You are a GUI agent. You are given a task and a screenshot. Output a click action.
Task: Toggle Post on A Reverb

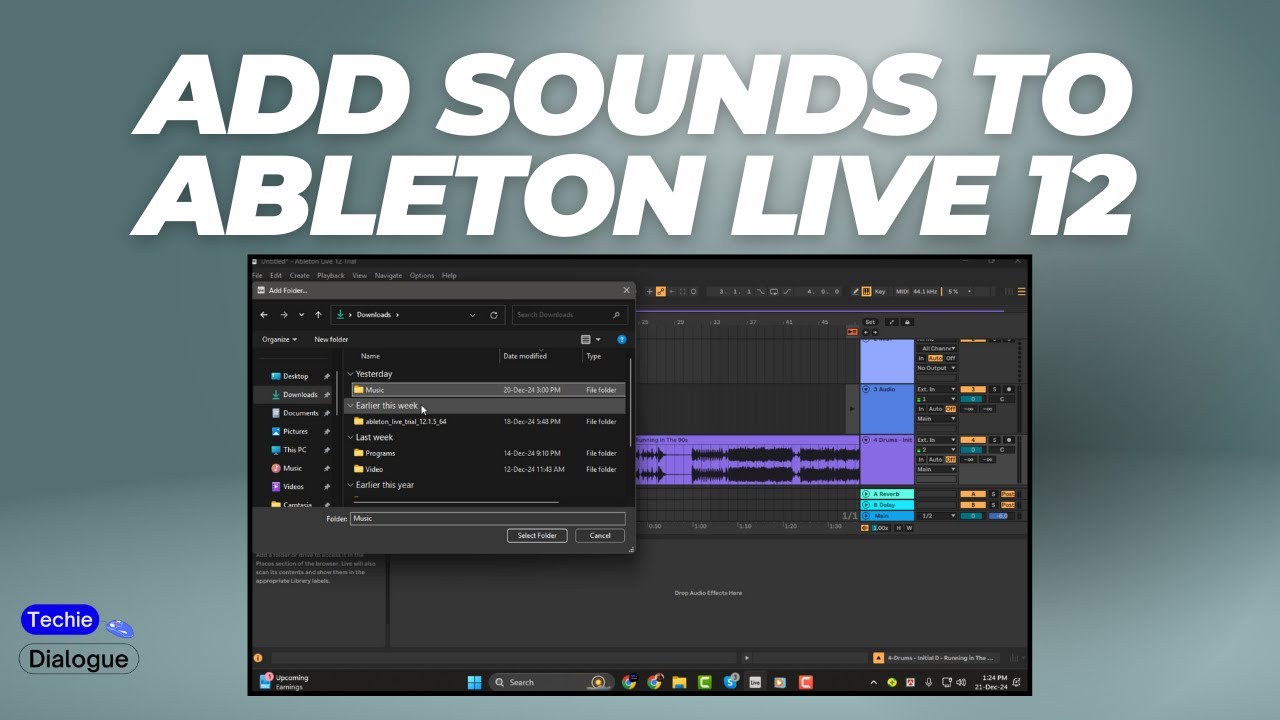[1008, 494]
